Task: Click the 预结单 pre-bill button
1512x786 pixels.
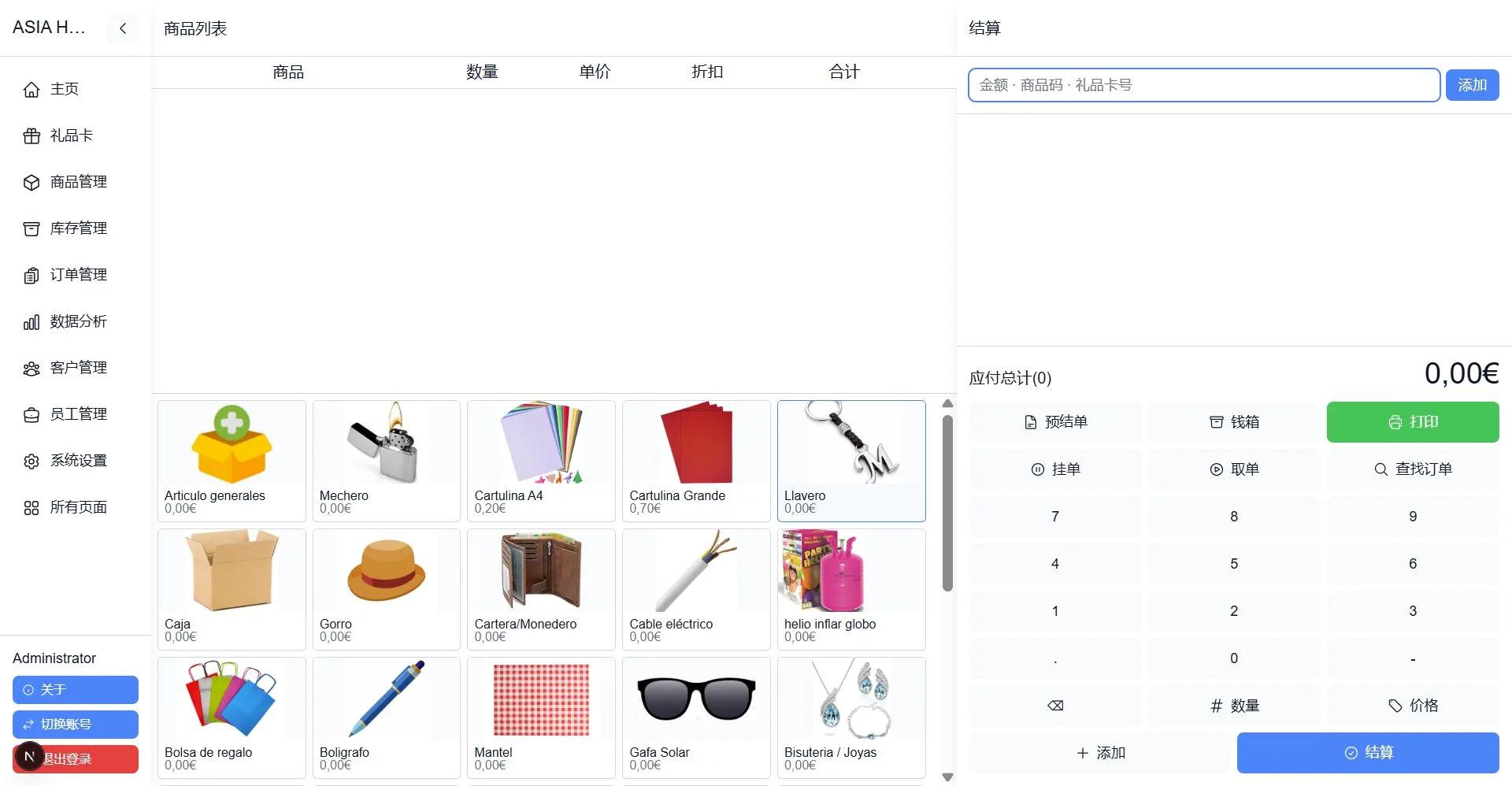Action: [1055, 422]
